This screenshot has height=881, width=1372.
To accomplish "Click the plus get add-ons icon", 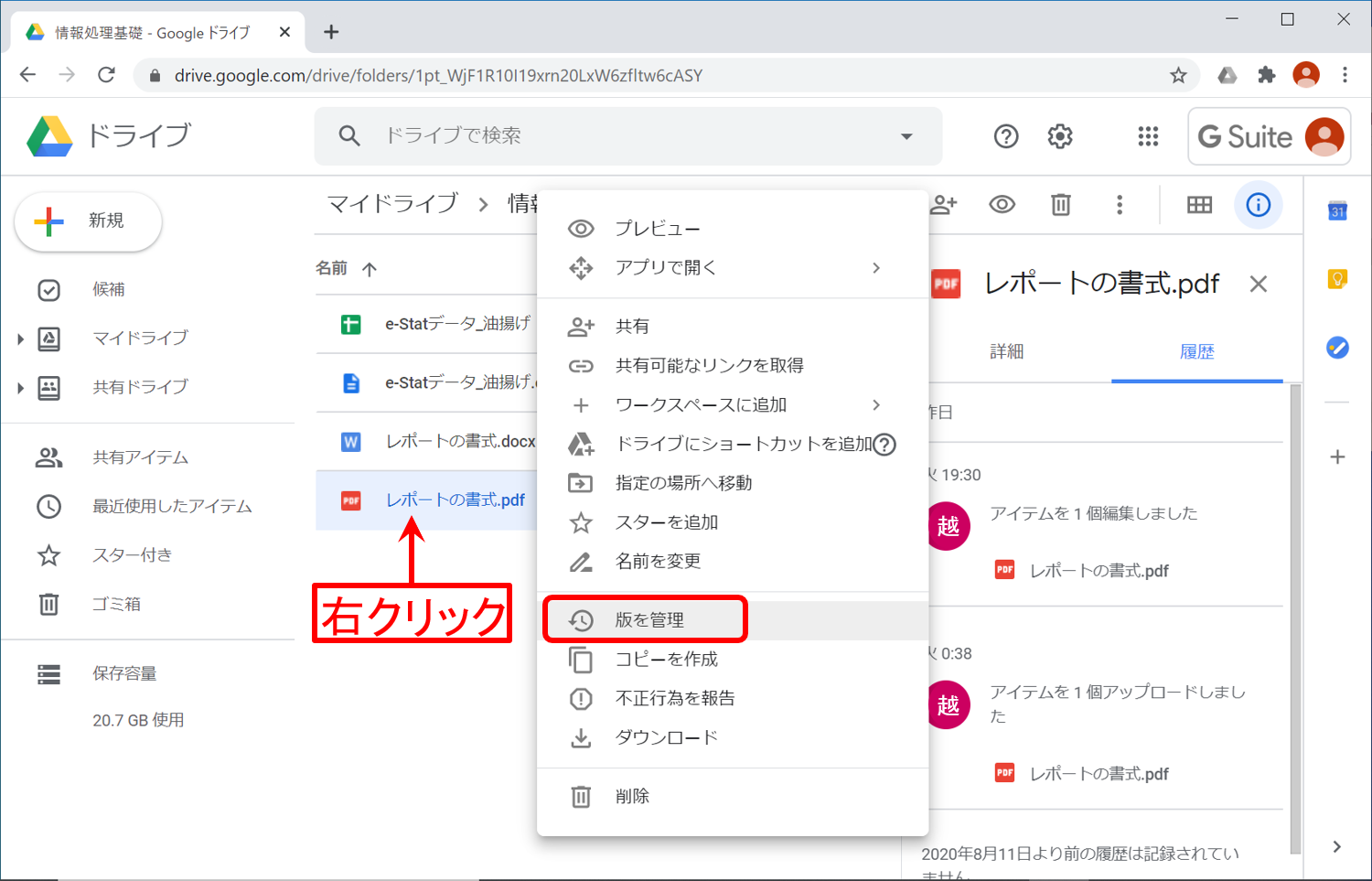I will [1337, 457].
